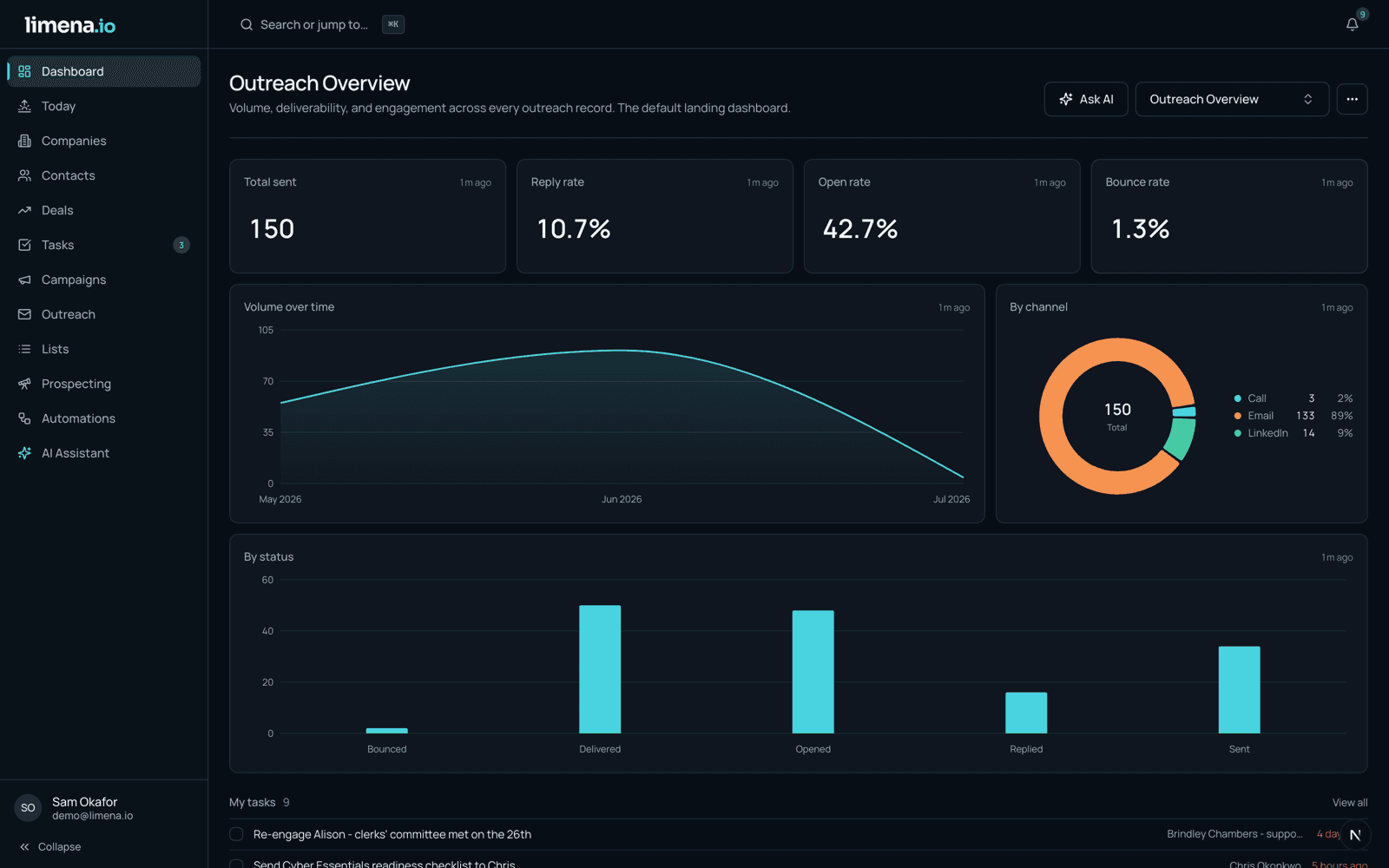Go to Today page
The height and width of the screenshot is (868, 1389).
(104, 106)
